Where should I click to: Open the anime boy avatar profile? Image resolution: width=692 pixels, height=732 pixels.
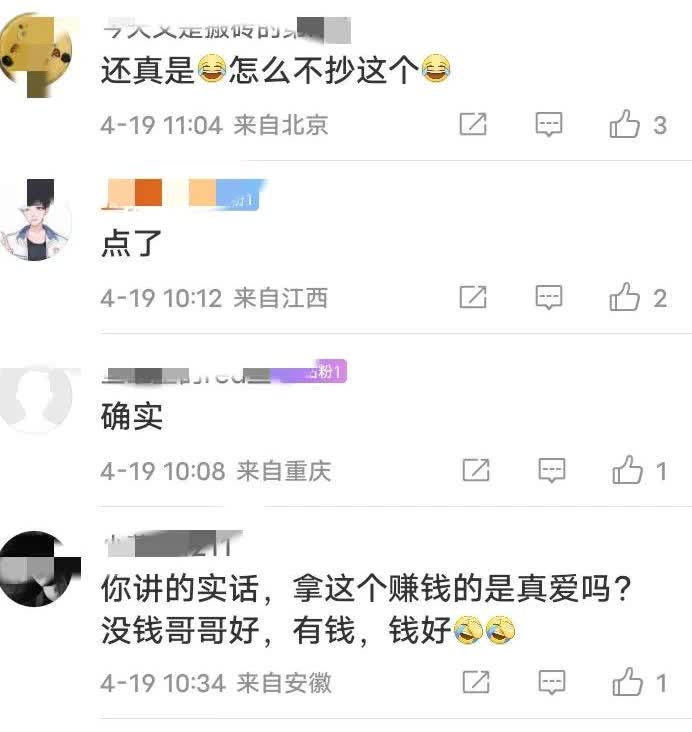36,220
